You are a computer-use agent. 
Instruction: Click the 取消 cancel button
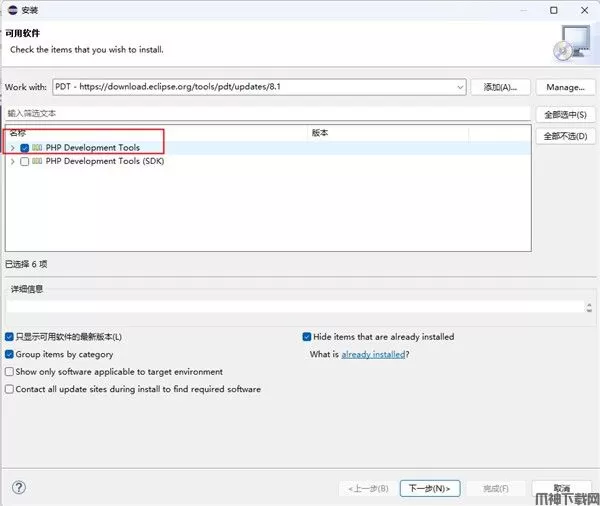[x=562, y=488]
